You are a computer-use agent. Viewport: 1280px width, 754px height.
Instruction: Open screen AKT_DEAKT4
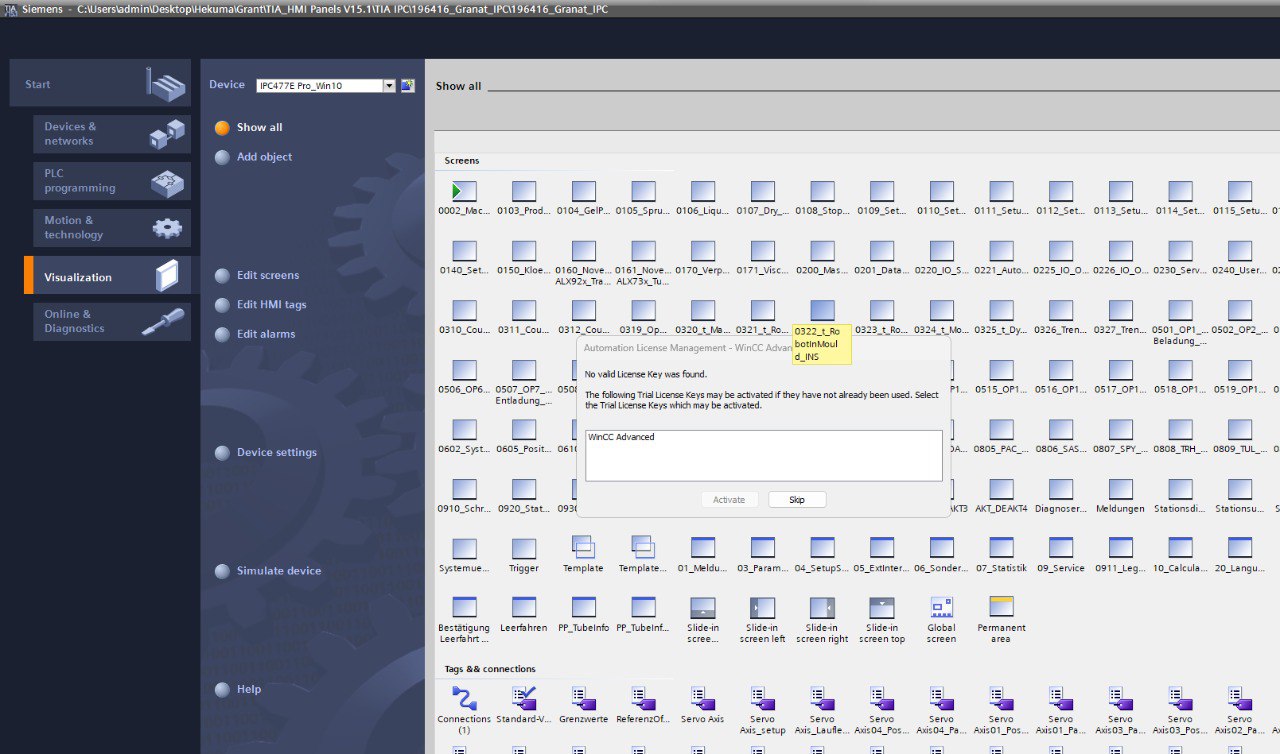point(1001,489)
